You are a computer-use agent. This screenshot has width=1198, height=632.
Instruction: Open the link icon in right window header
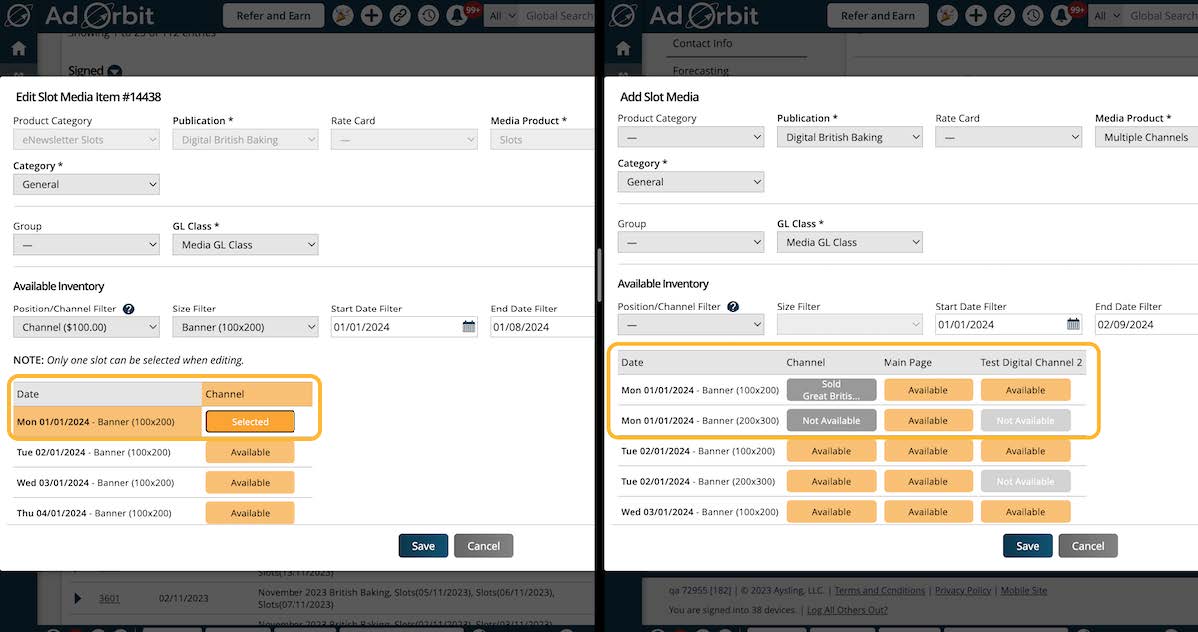[1004, 15]
